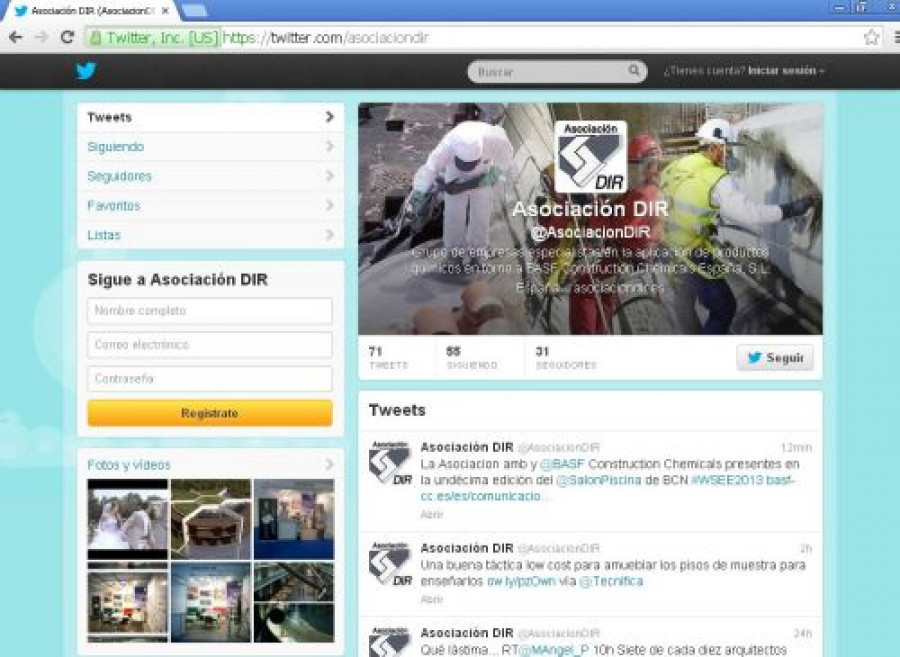Open the Asociación DIR logo in the header

click(x=591, y=157)
